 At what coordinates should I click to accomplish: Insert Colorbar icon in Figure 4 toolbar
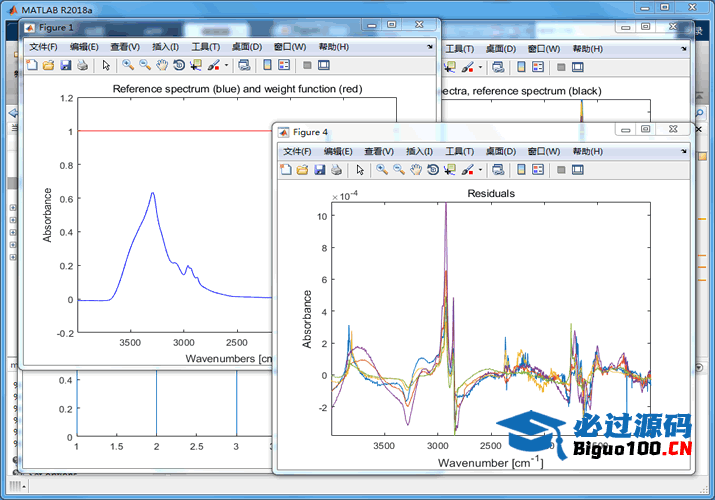[521, 170]
